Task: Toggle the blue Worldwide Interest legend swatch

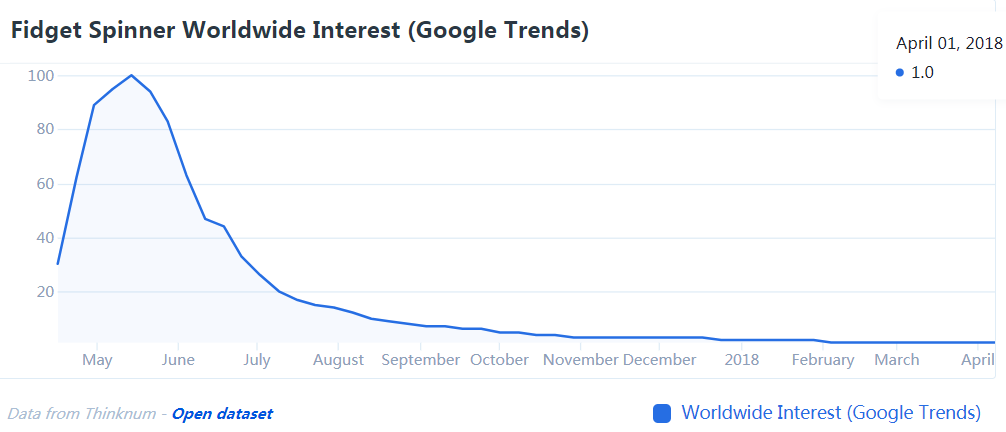Action: [661, 413]
